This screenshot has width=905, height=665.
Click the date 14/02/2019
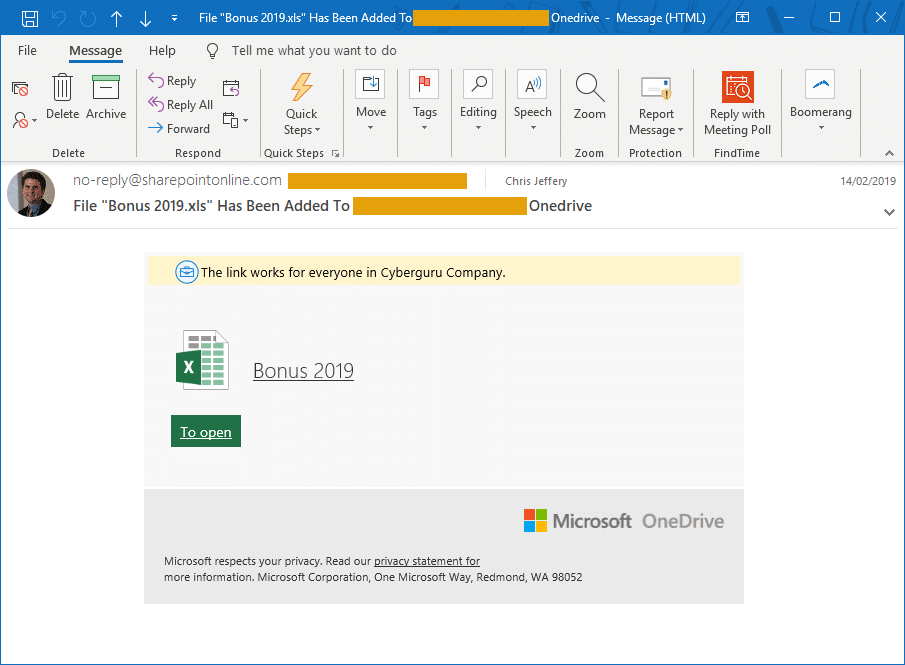867,181
